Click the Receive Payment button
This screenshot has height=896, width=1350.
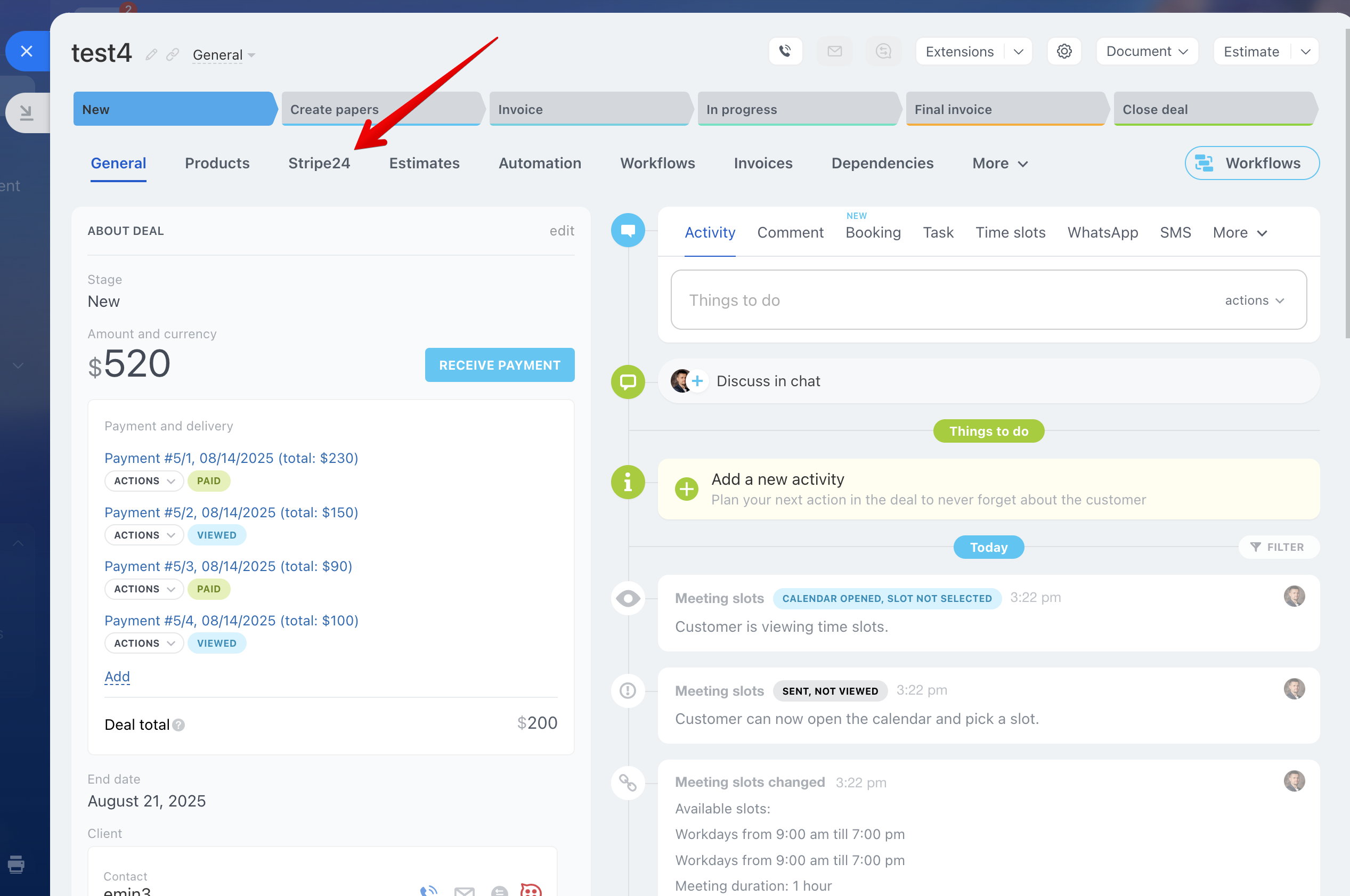pyautogui.click(x=499, y=365)
